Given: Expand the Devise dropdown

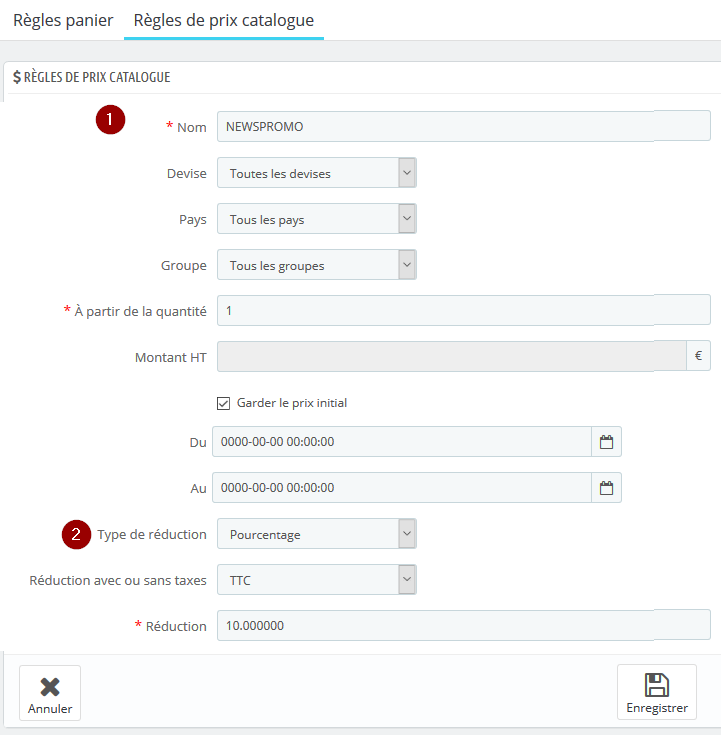Looking at the screenshot, I should [x=316, y=173].
